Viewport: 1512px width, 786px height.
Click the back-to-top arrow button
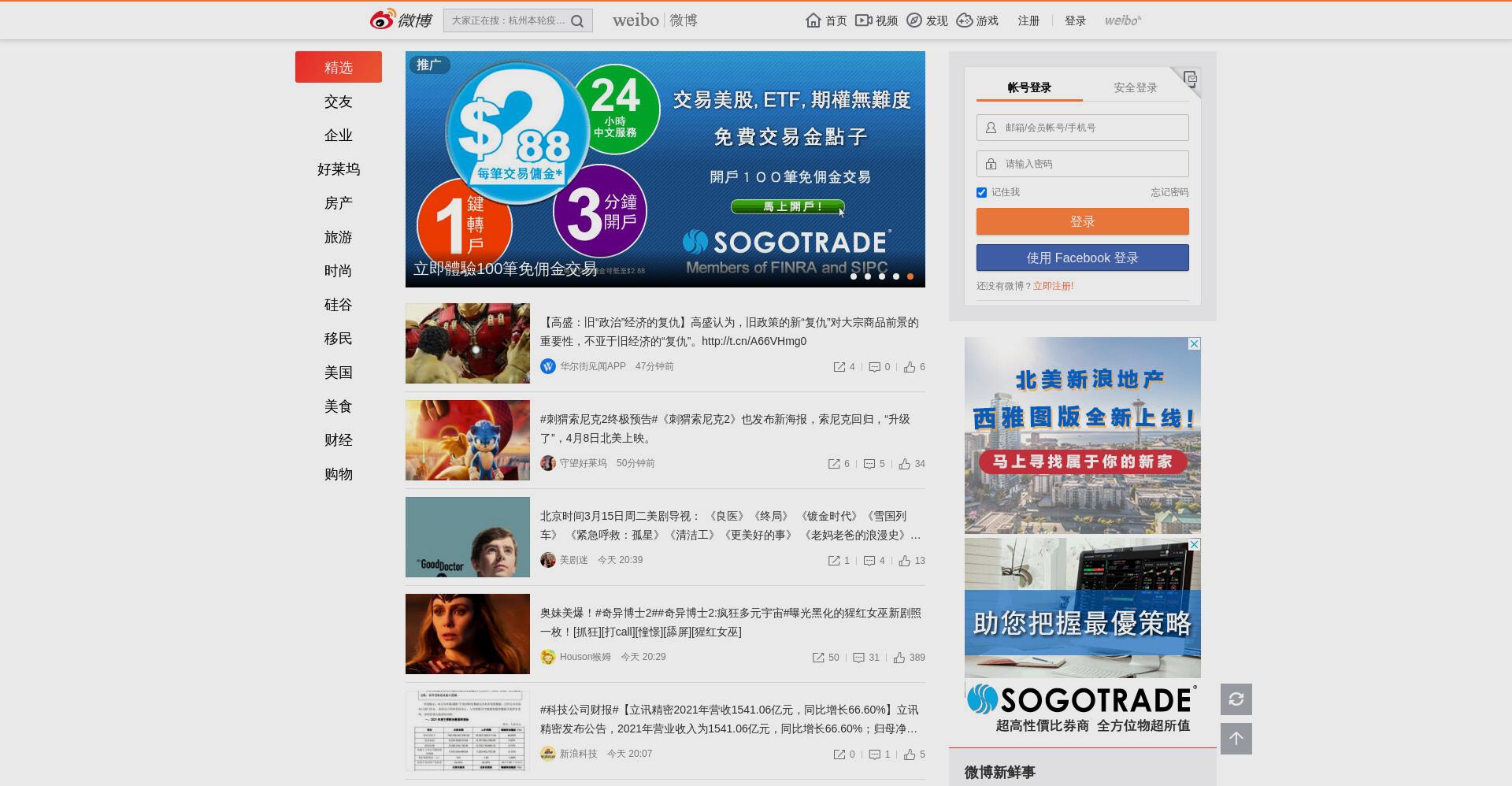click(1236, 739)
